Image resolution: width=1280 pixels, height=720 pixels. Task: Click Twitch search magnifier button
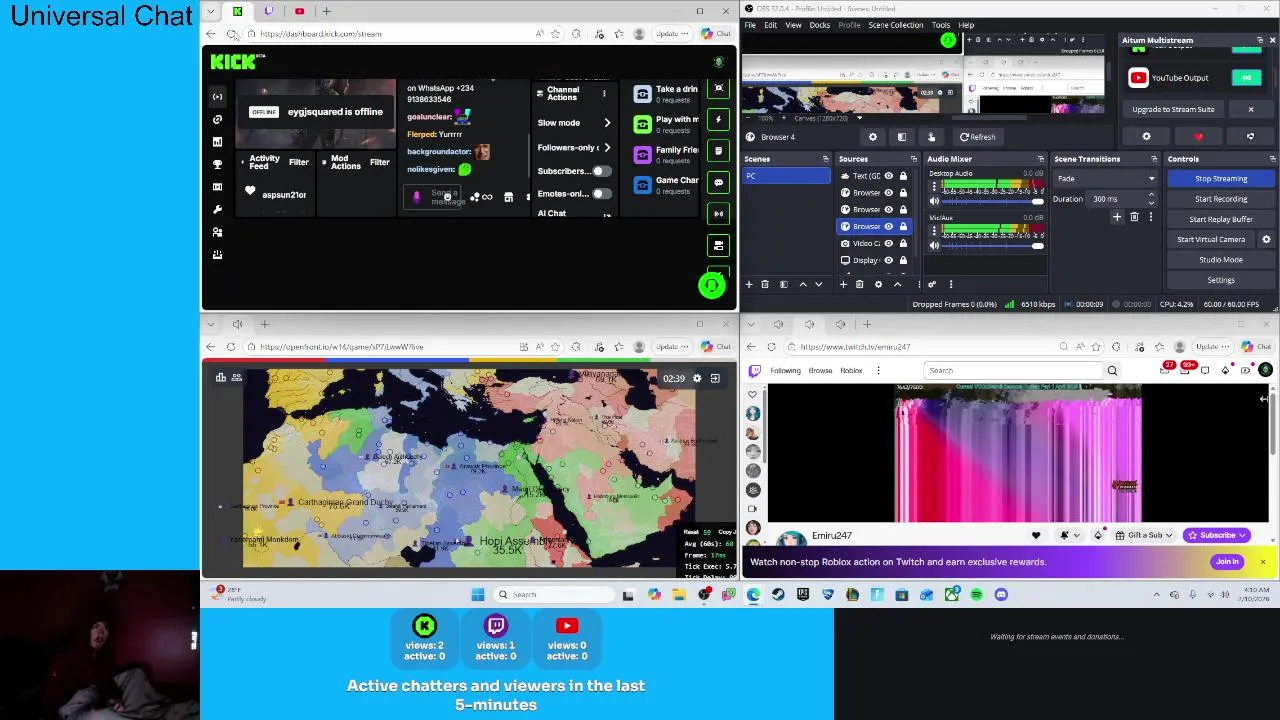click(x=1112, y=370)
